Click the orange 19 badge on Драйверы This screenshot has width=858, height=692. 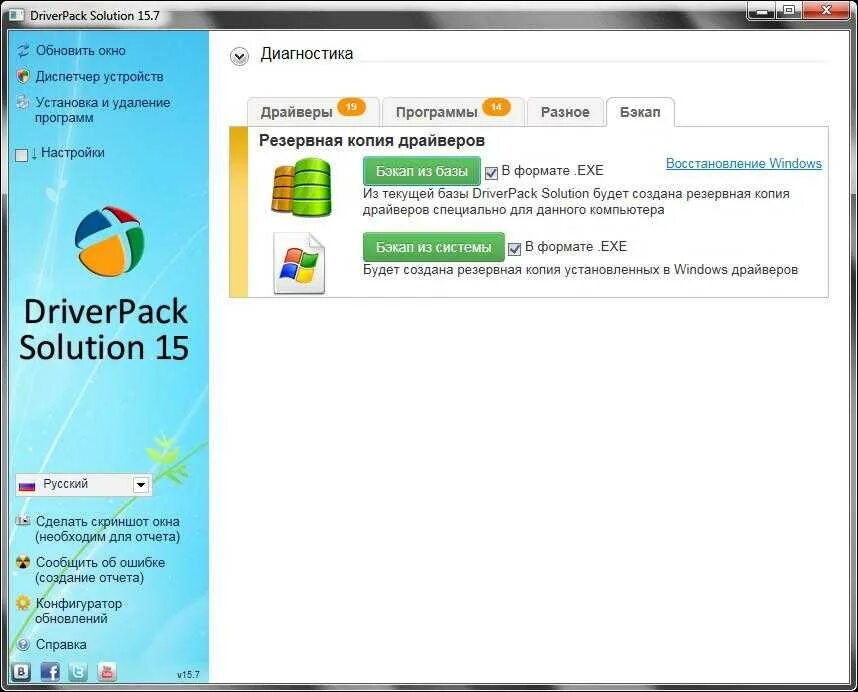pos(351,107)
